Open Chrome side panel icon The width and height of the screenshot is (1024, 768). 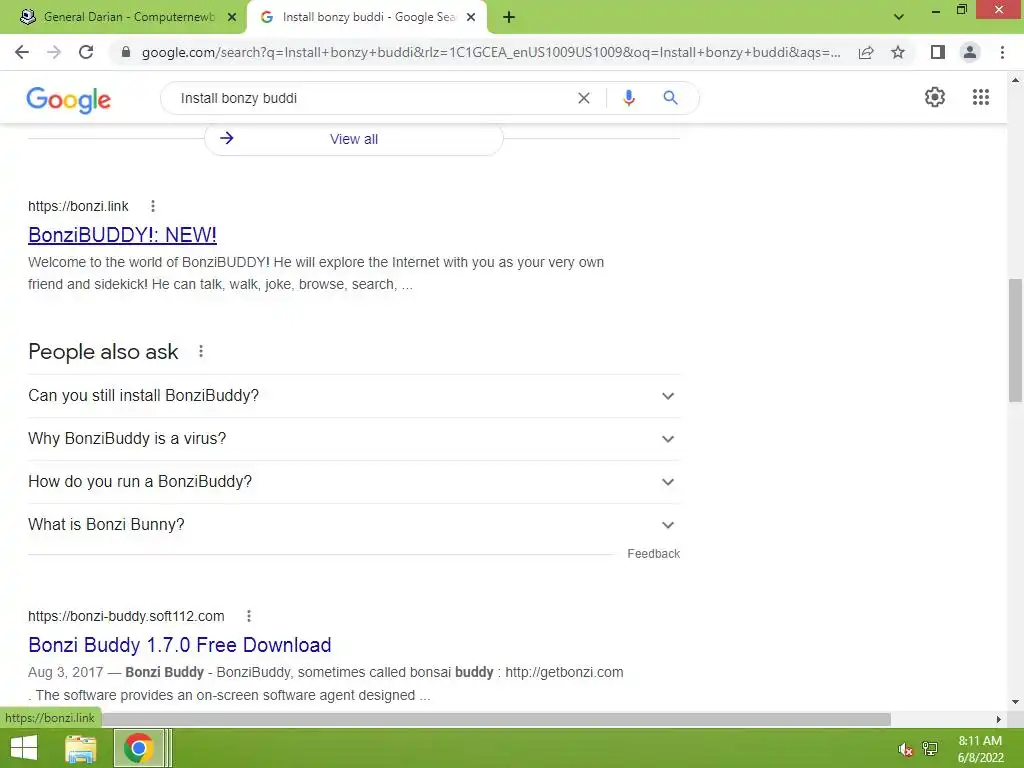tap(938, 52)
